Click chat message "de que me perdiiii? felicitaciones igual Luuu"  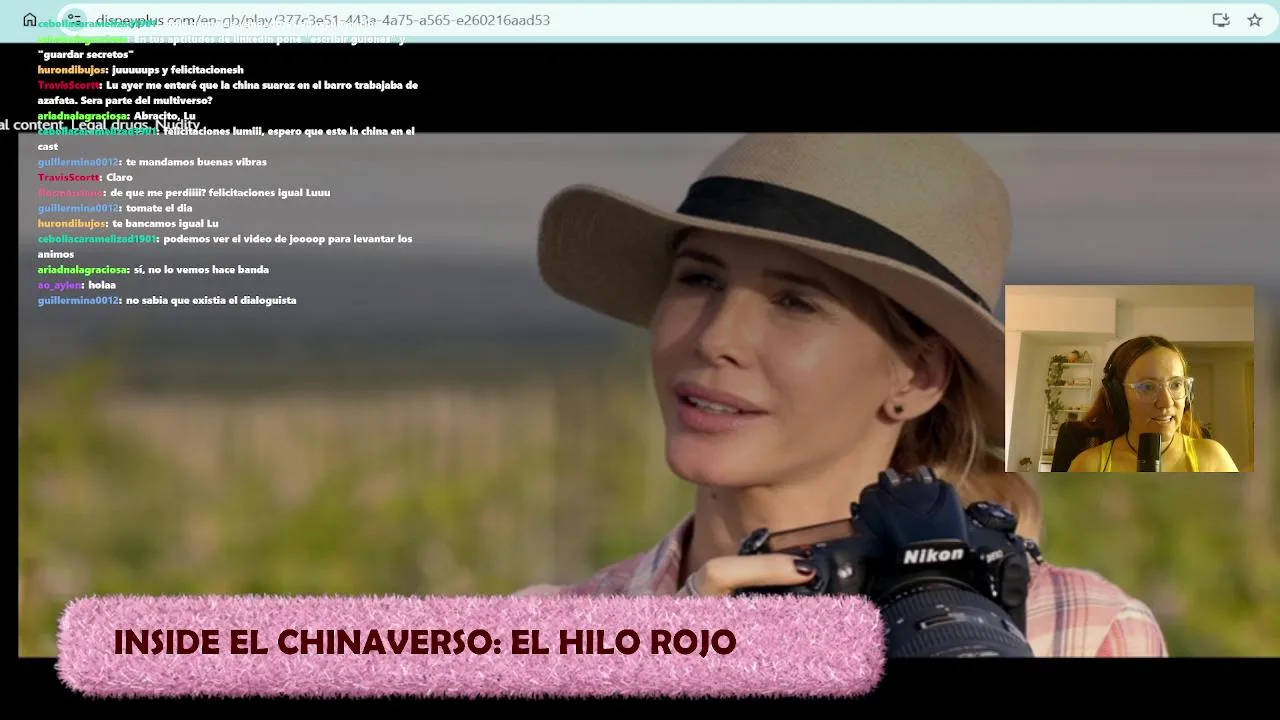[220, 193]
